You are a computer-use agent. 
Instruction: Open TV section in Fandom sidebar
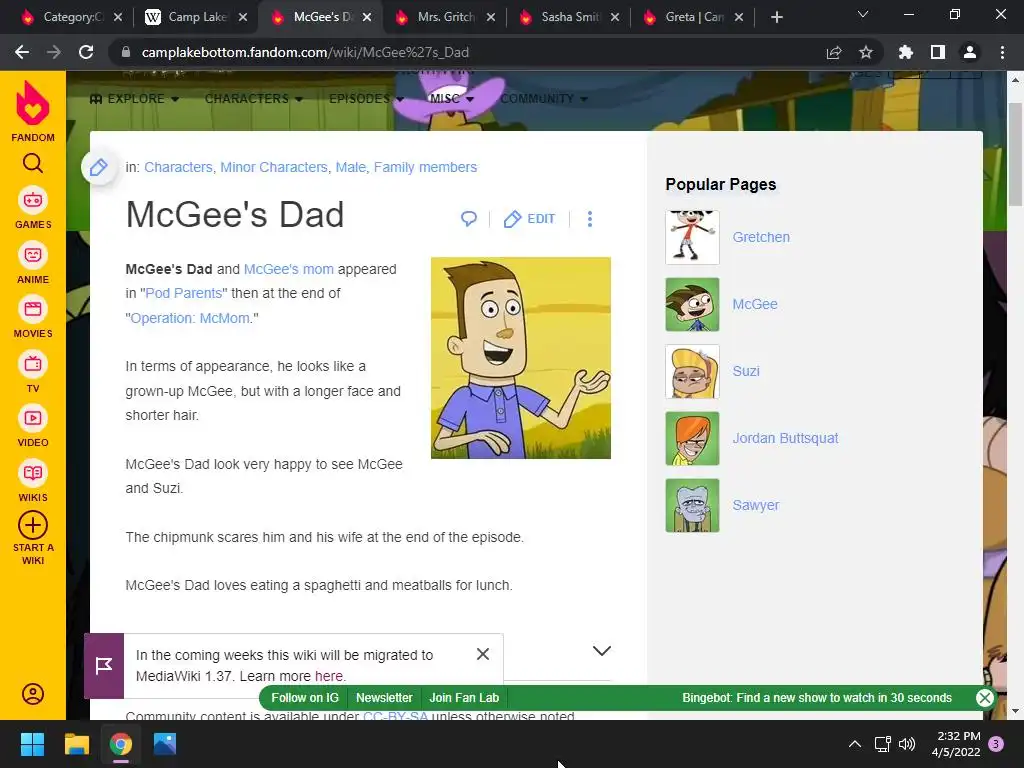[x=33, y=373]
